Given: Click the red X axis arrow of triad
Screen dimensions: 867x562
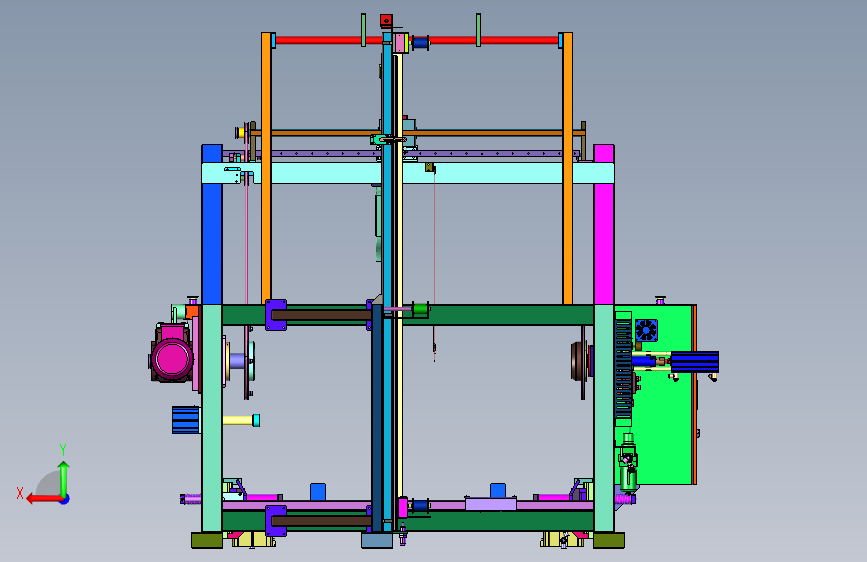Looking at the screenshot, I should [x=43, y=499].
